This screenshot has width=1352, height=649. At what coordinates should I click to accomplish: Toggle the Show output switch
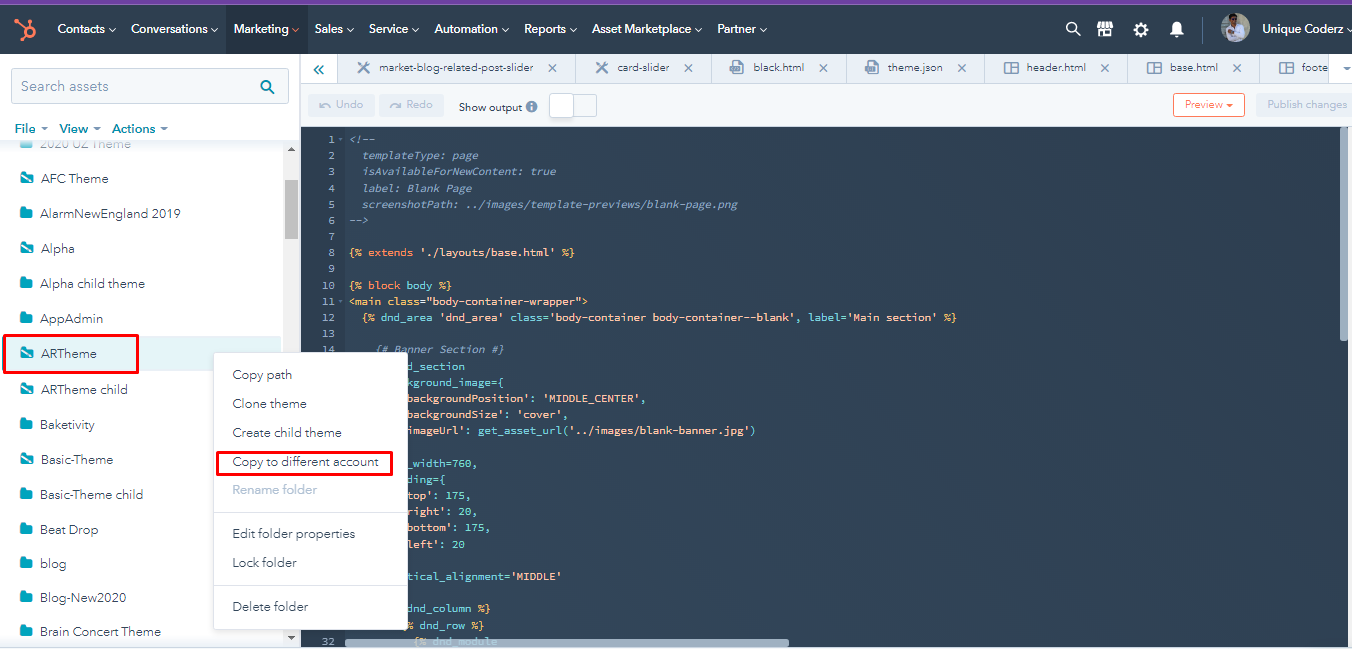click(573, 106)
